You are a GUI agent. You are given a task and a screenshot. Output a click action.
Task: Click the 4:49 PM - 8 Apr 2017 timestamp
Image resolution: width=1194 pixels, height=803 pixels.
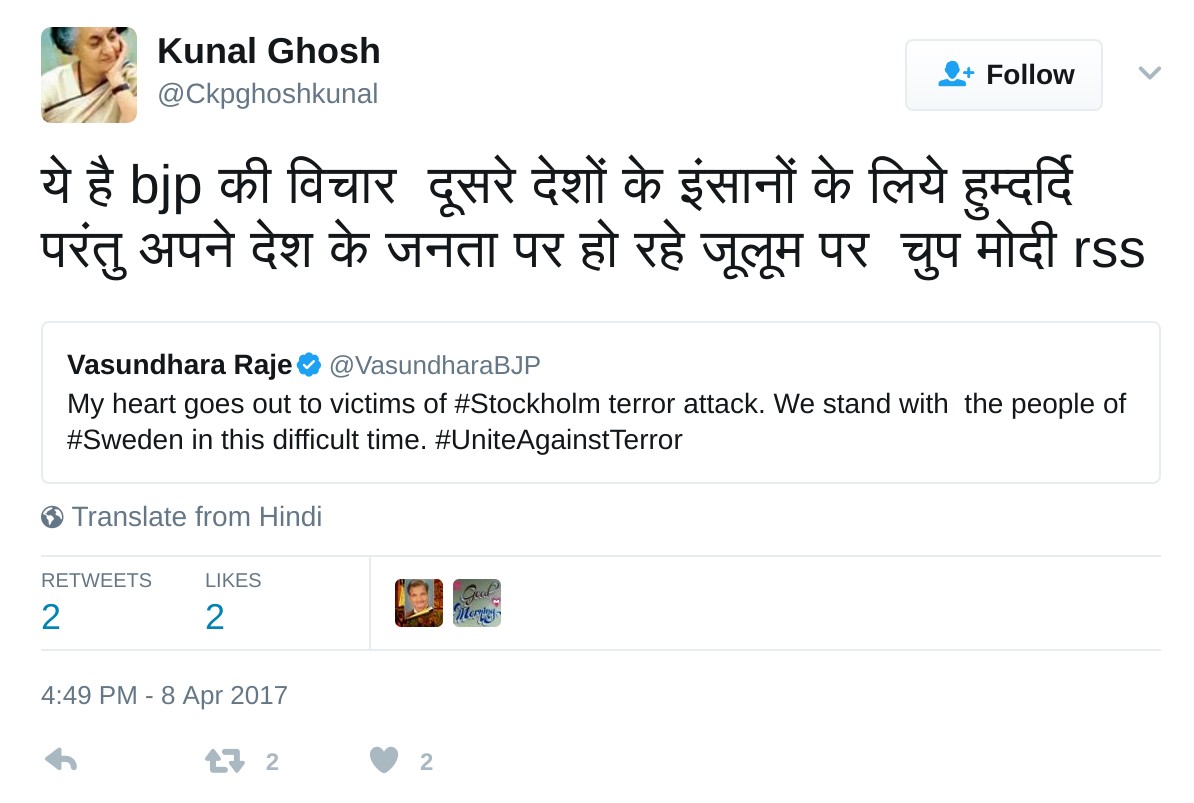point(164,695)
